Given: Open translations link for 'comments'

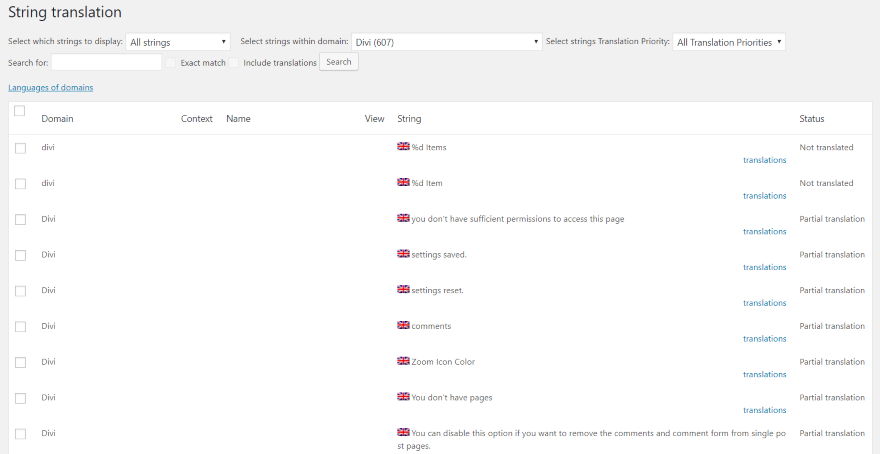Looking at the screenshot, I should click(x=764, y=338).
